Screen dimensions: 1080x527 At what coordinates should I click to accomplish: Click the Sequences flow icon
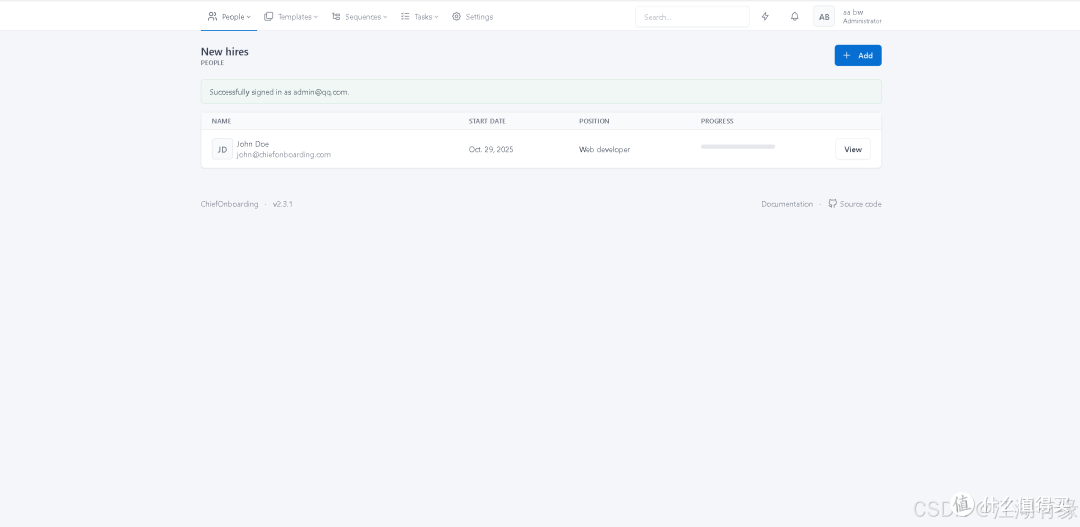(336, 17)
